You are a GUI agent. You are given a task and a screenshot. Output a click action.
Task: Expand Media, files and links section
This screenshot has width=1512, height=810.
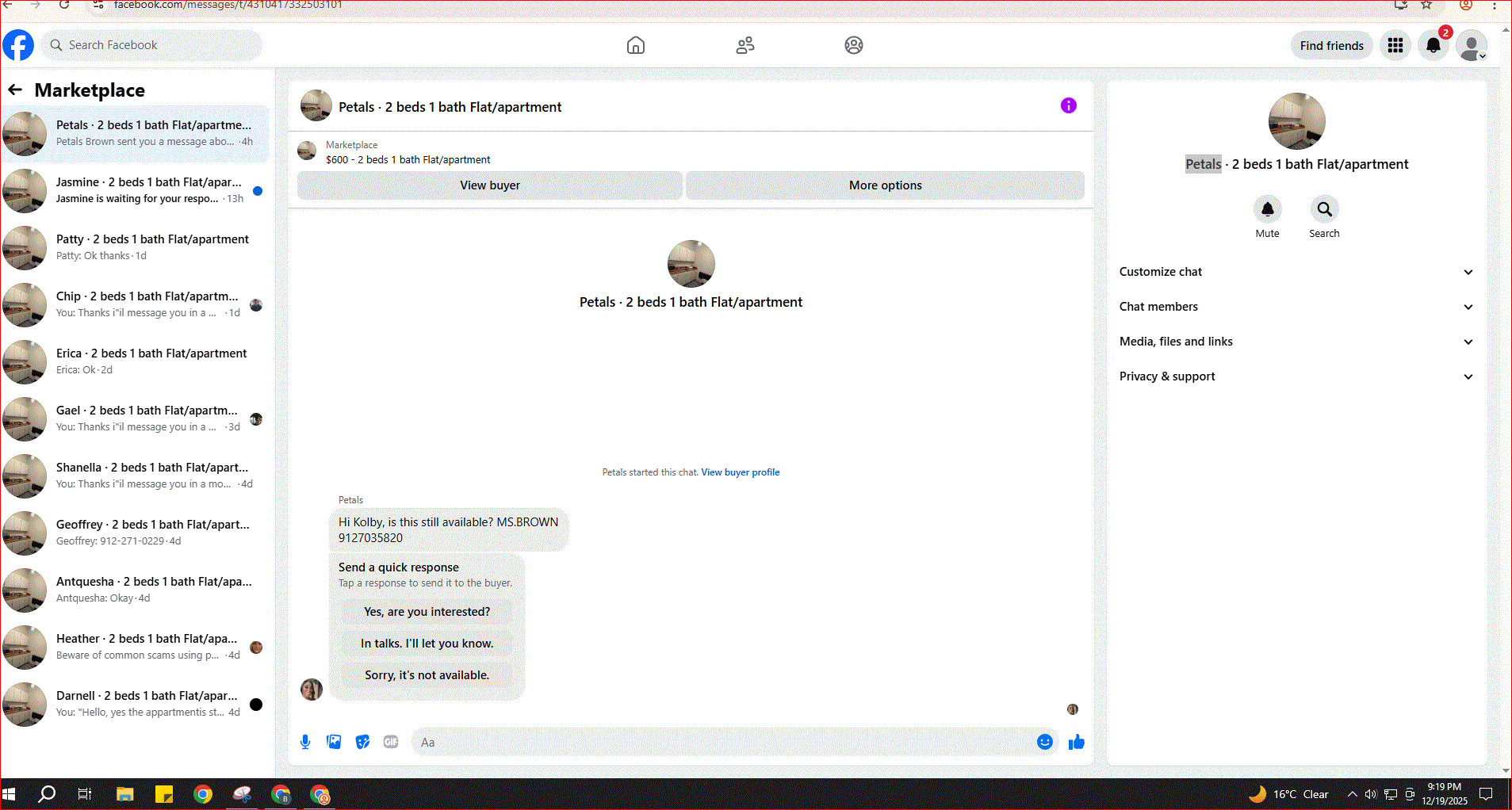(x=1296, y=342)
